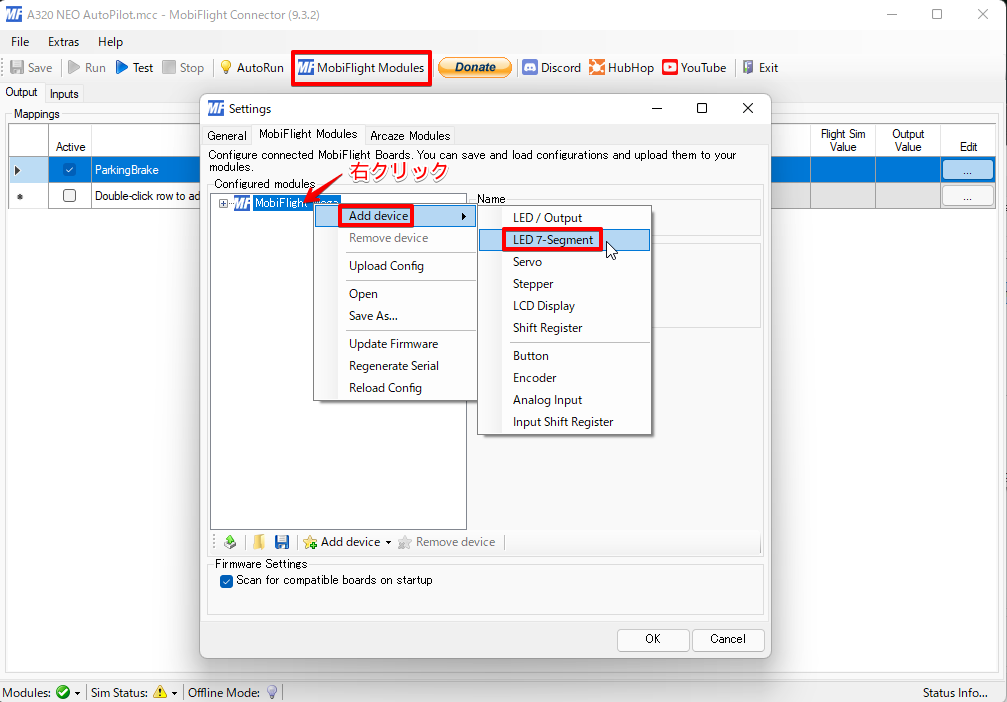
Task: Switch to the Output tab
Action: [x=21, y=92]
